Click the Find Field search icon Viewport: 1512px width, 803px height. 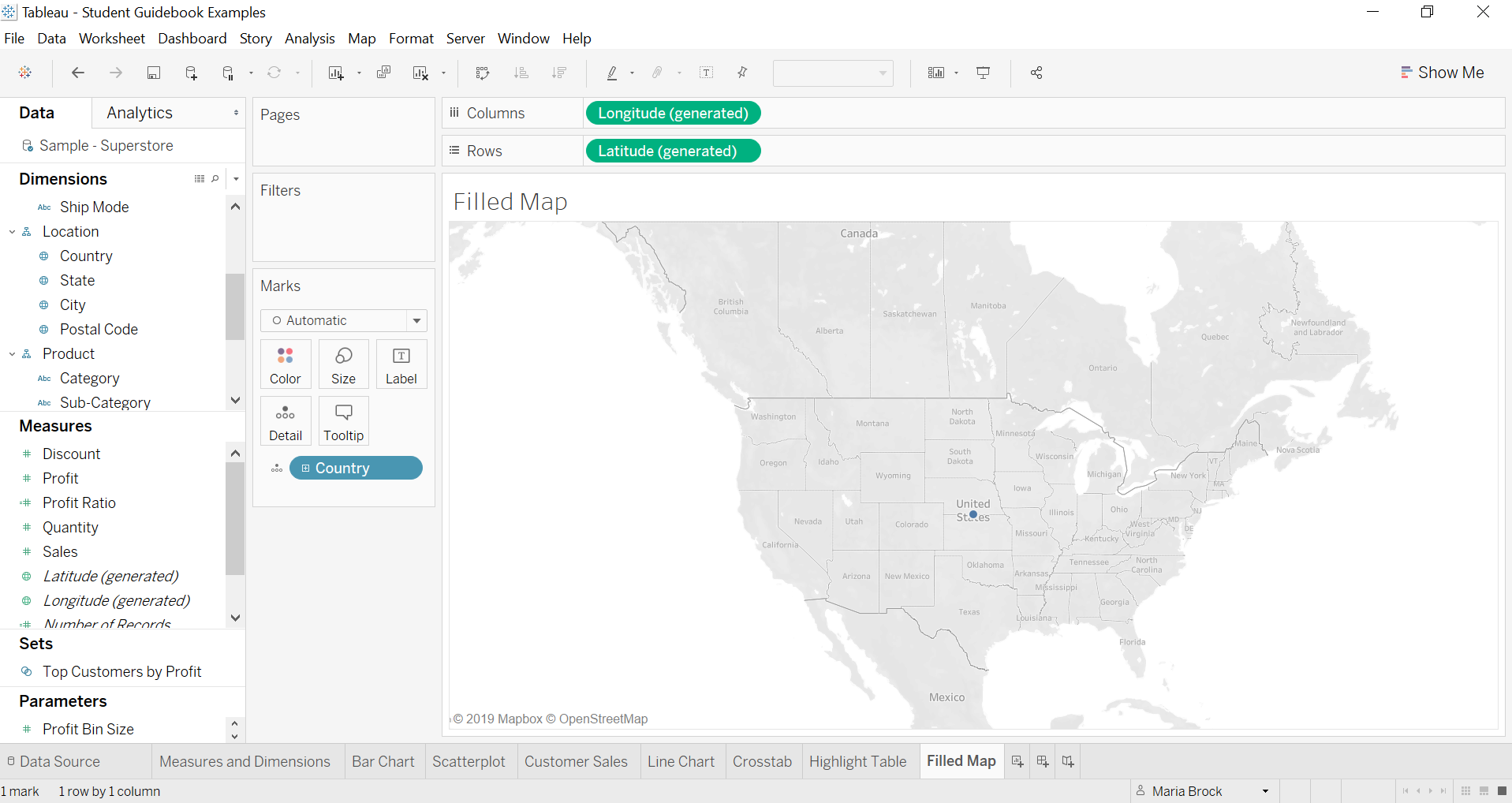point(215,179)
